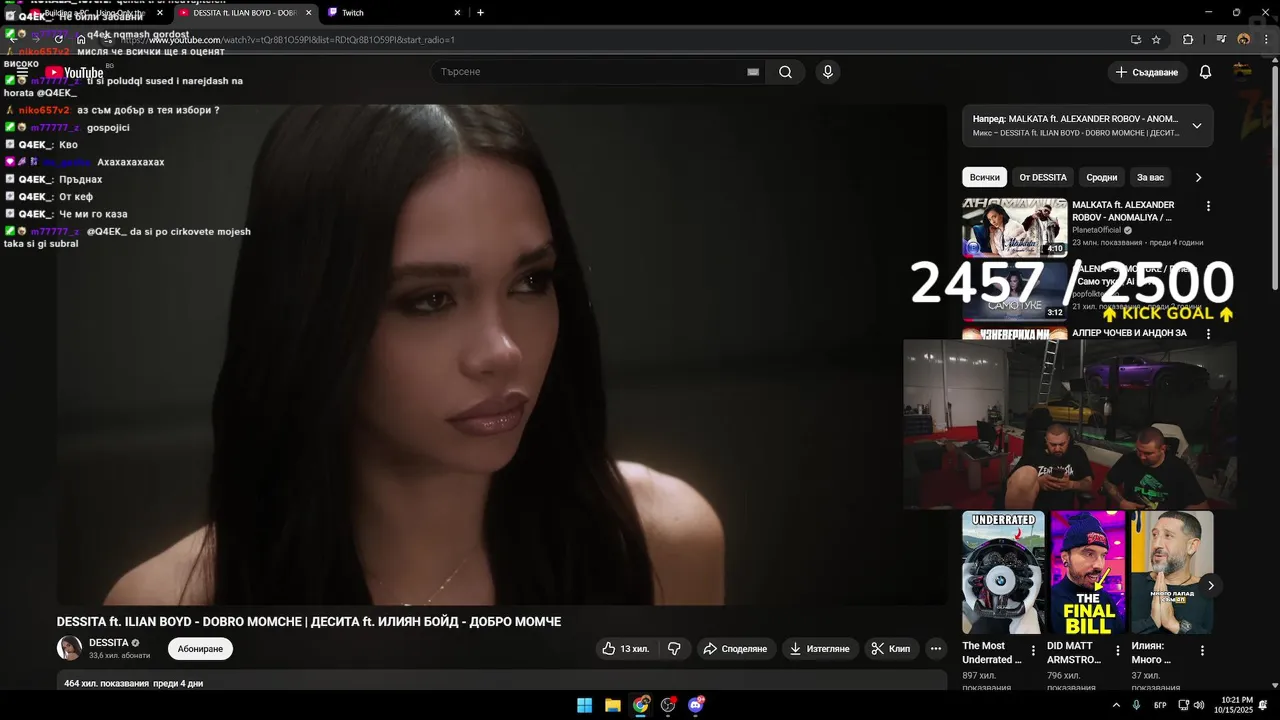Open options for Илиян: Много short
1280x720 pixels.
(x=1202, y=651)
